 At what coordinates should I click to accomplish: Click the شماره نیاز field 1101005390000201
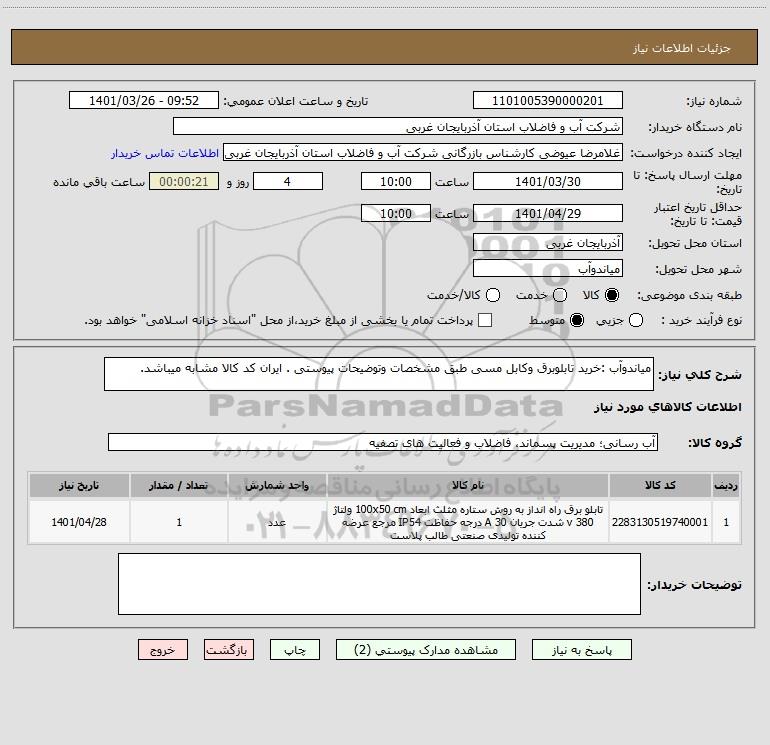coord(548,100)
